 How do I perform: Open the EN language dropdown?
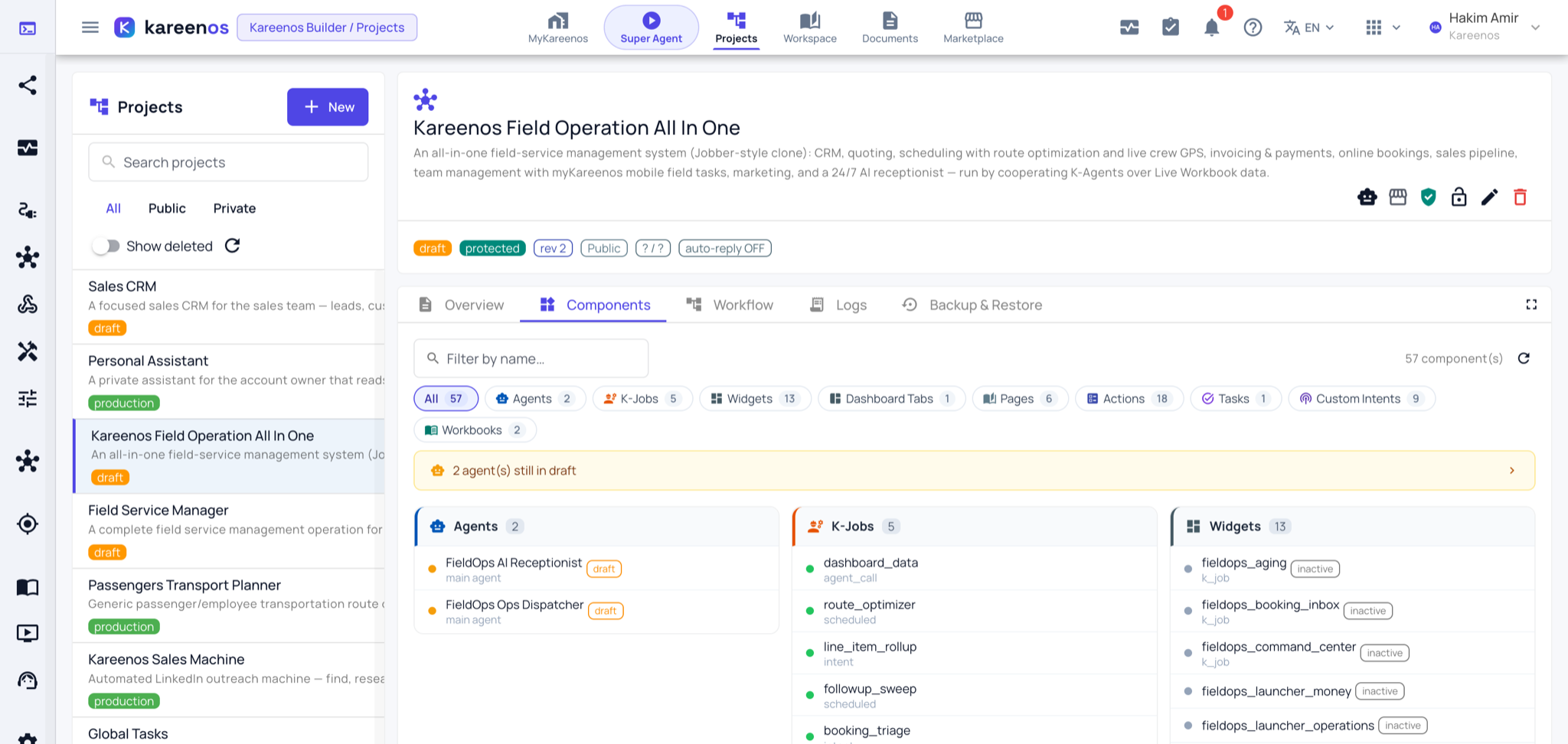(1309, 28)
